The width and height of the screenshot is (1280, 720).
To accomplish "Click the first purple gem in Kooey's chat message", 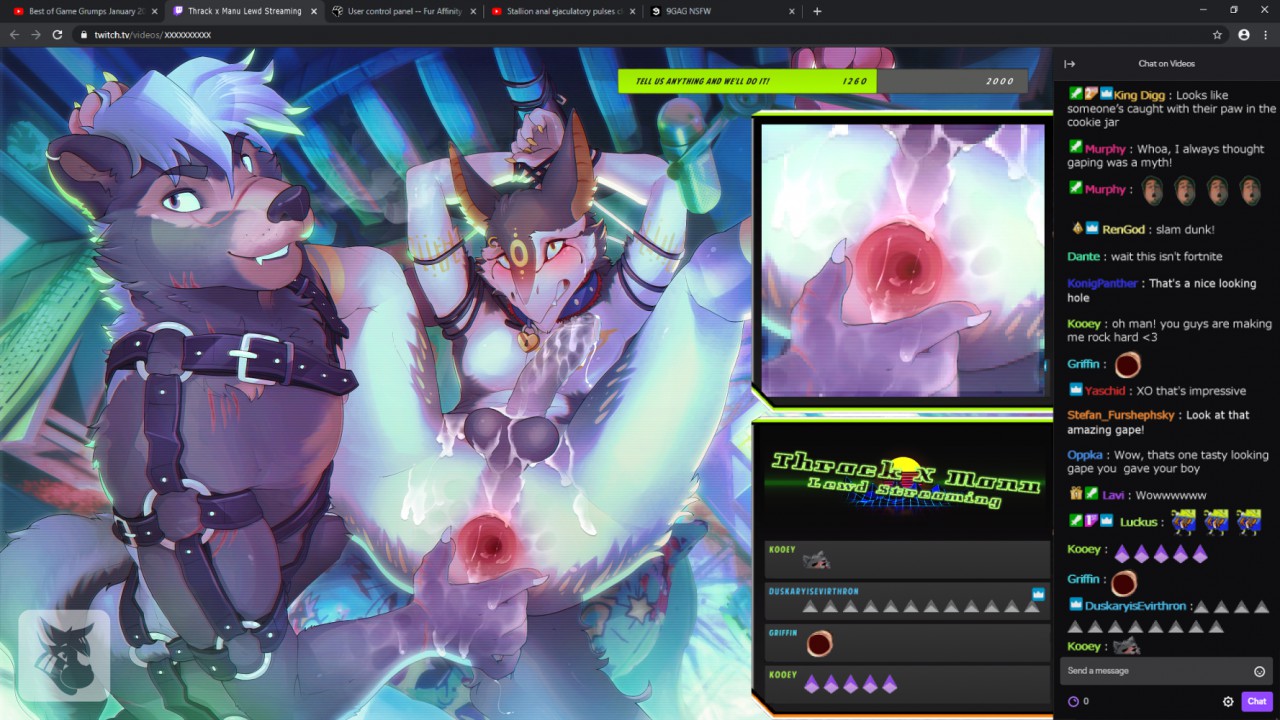I will pos(1121,553).
